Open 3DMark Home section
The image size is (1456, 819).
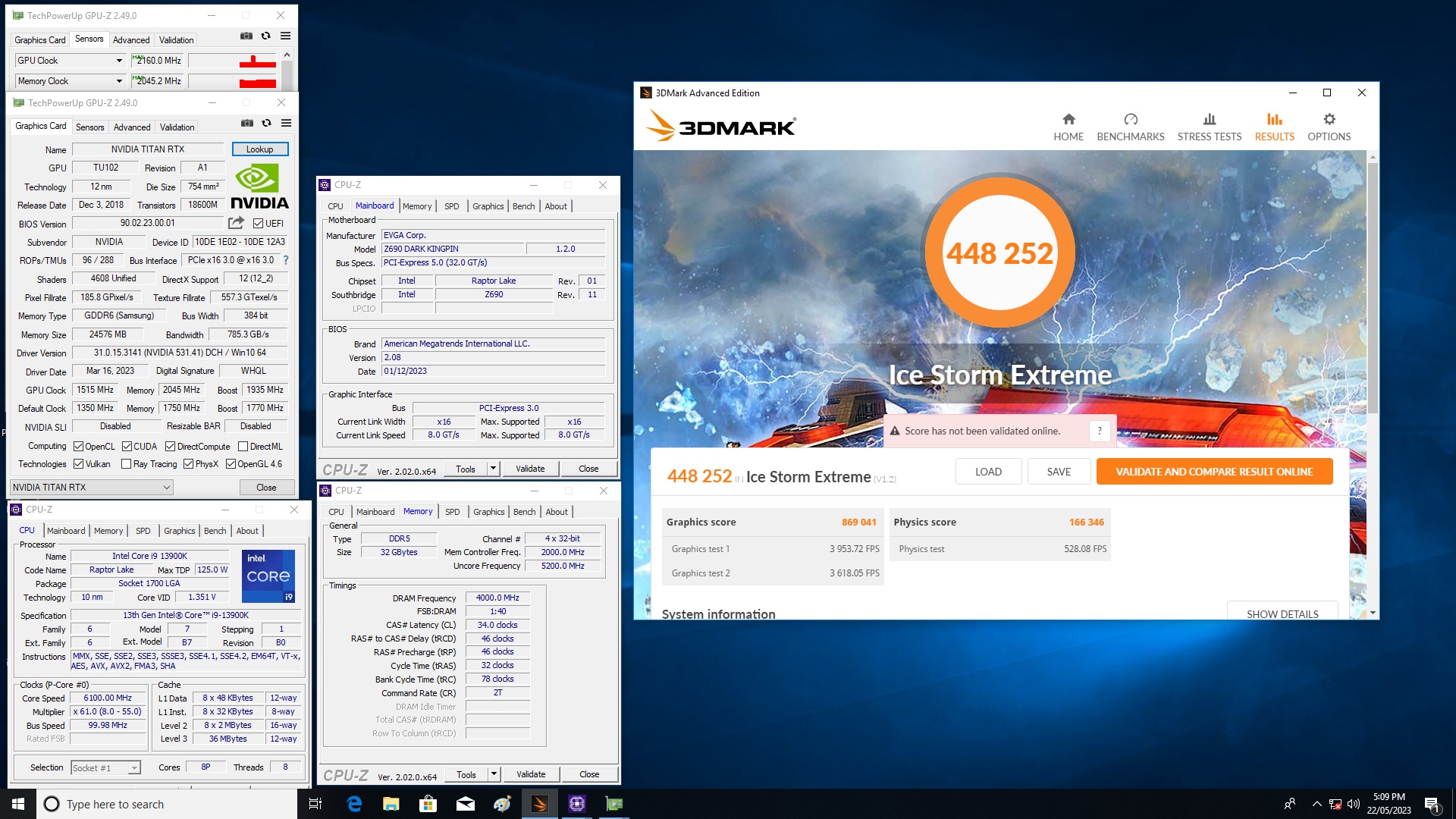point(1068,127)
